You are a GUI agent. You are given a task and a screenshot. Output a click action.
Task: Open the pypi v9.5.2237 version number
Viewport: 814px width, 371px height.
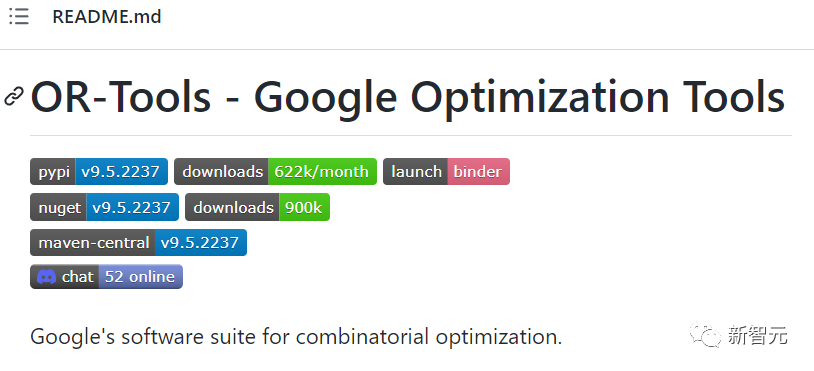tap(121, 172)
